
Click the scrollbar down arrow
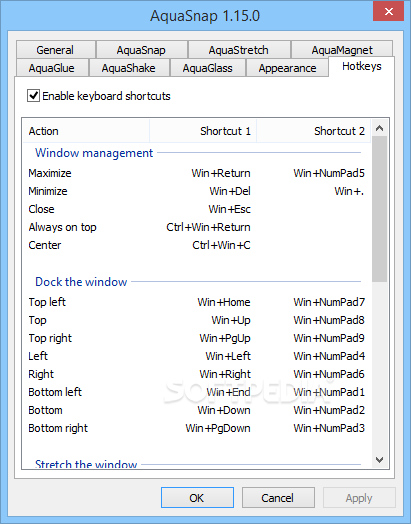click(x=379, y=460)
